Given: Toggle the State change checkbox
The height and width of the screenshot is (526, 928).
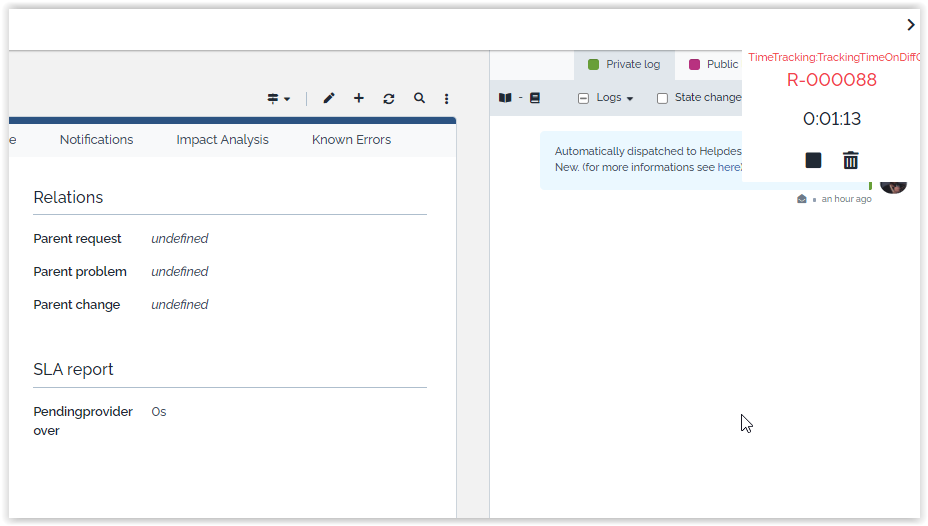Looking at the screenshot, I should [x=662, y=98].
